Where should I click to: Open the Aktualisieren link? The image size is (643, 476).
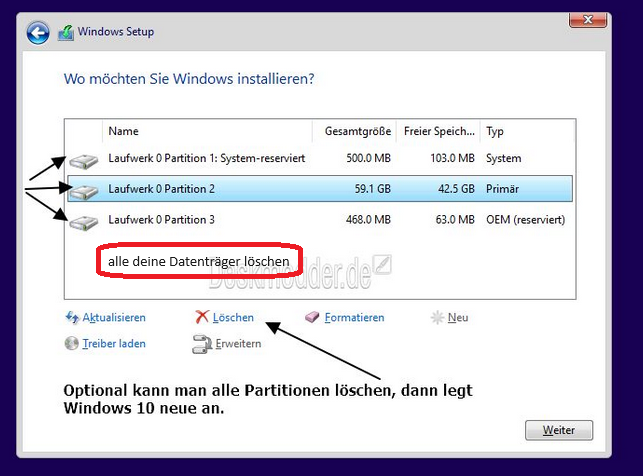pos(114,317)
